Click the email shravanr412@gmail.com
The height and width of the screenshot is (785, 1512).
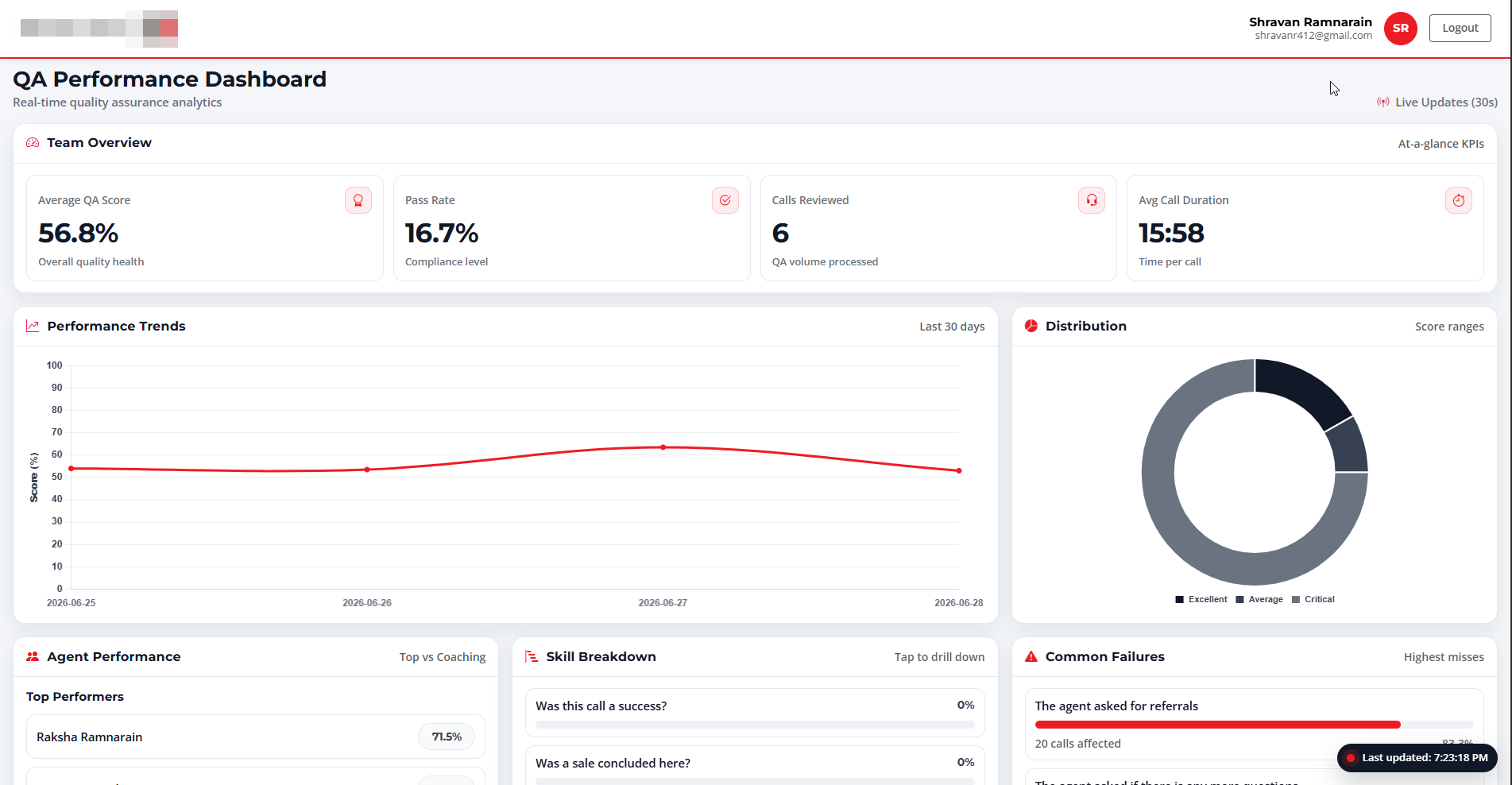click(x=1313, y=36)
